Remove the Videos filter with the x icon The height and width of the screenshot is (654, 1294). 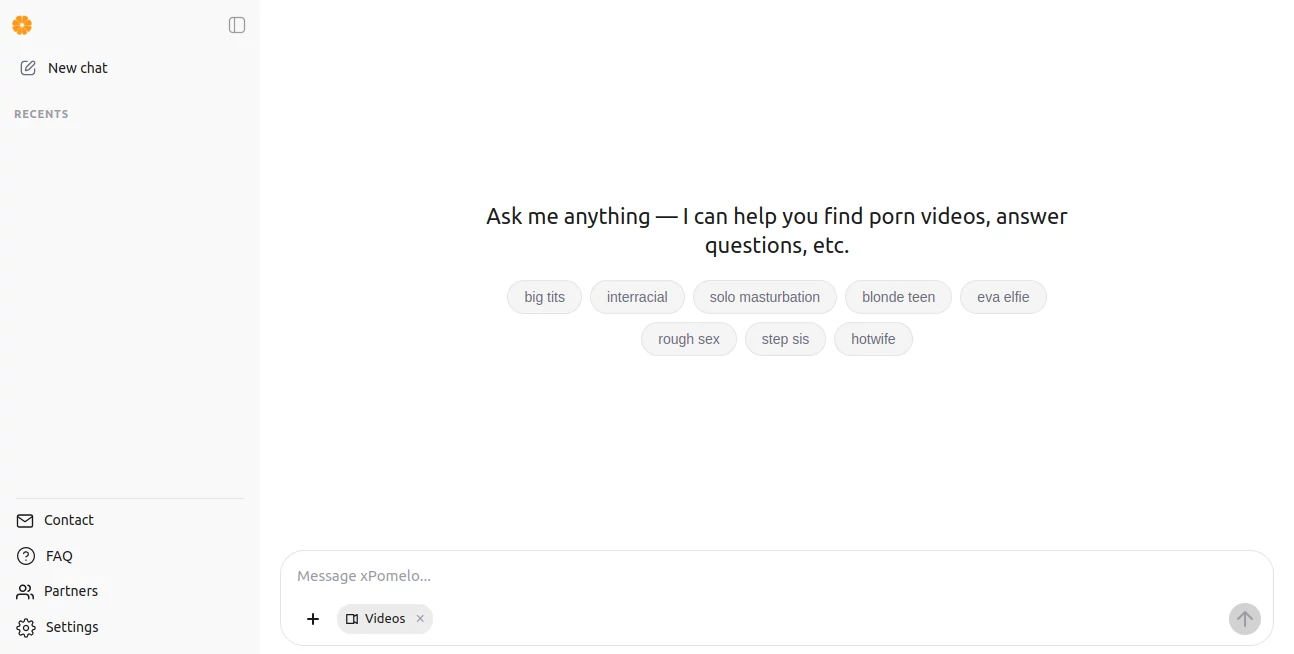pyautogui.click(x=420, y=619)
